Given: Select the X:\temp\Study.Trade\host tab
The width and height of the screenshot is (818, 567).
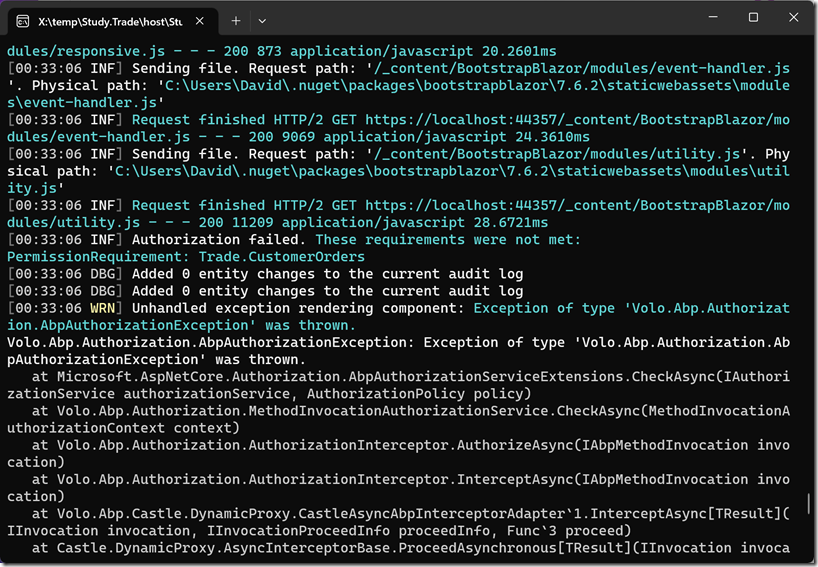Looking at the screenshot, I should coord(110,20).
